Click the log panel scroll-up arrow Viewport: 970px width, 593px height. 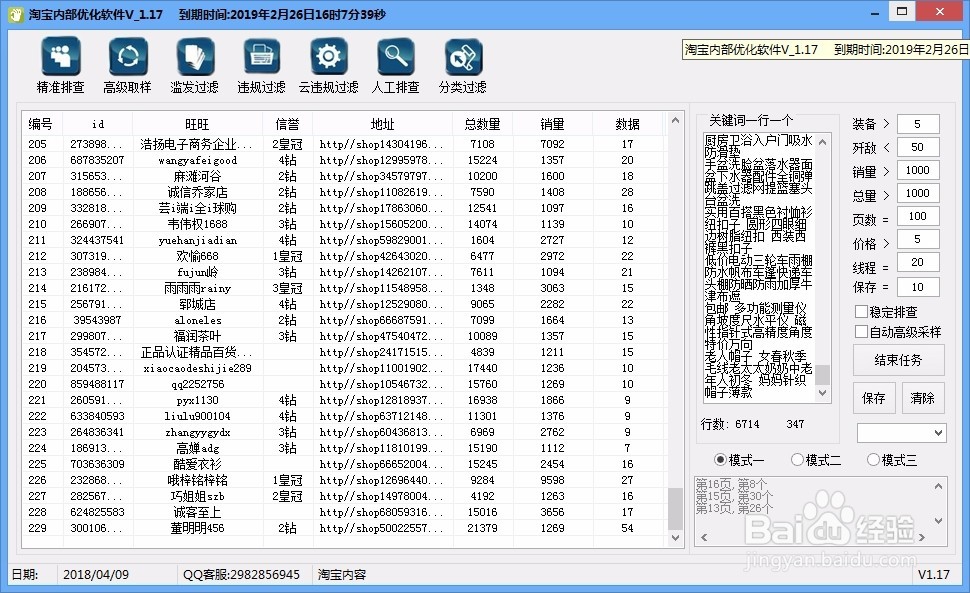point(938,487)
